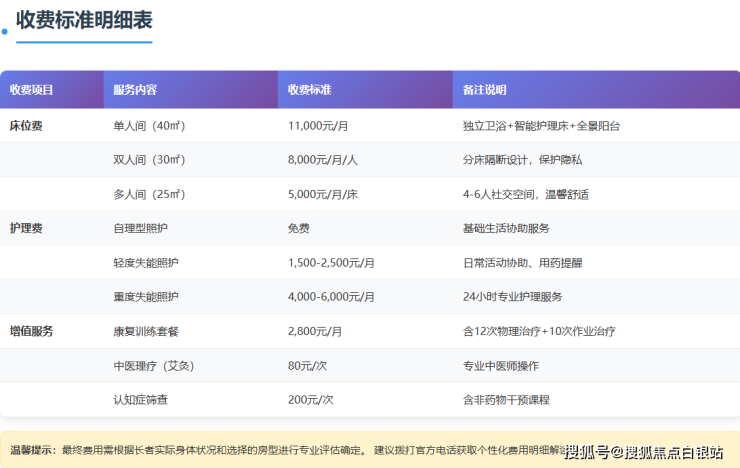Click the 轻度失能照护 service cell
Image resolution: width=740 pixels, height=468 pixels.
[146, 262]
